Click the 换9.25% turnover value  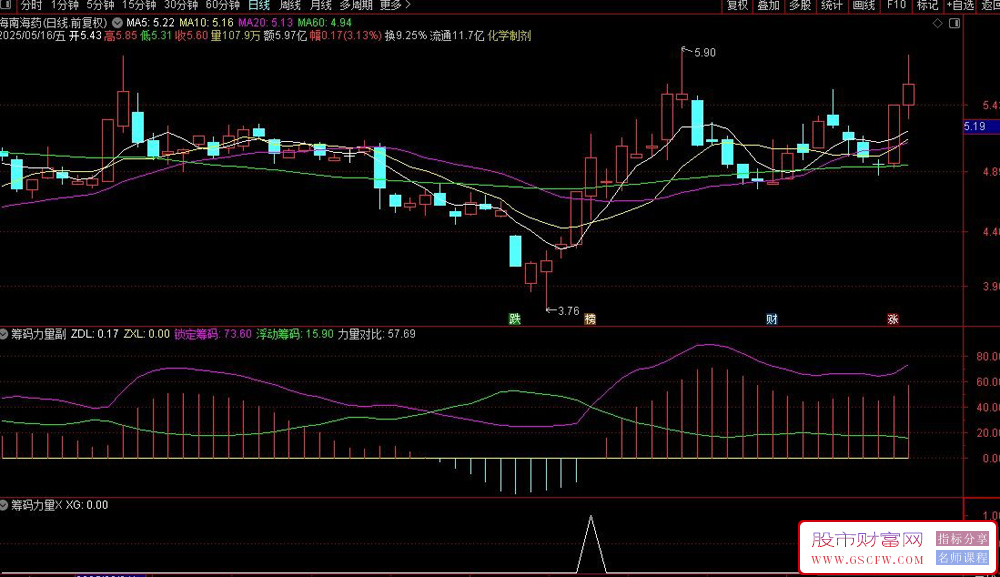pyautogui.click(x=406, y=36)
